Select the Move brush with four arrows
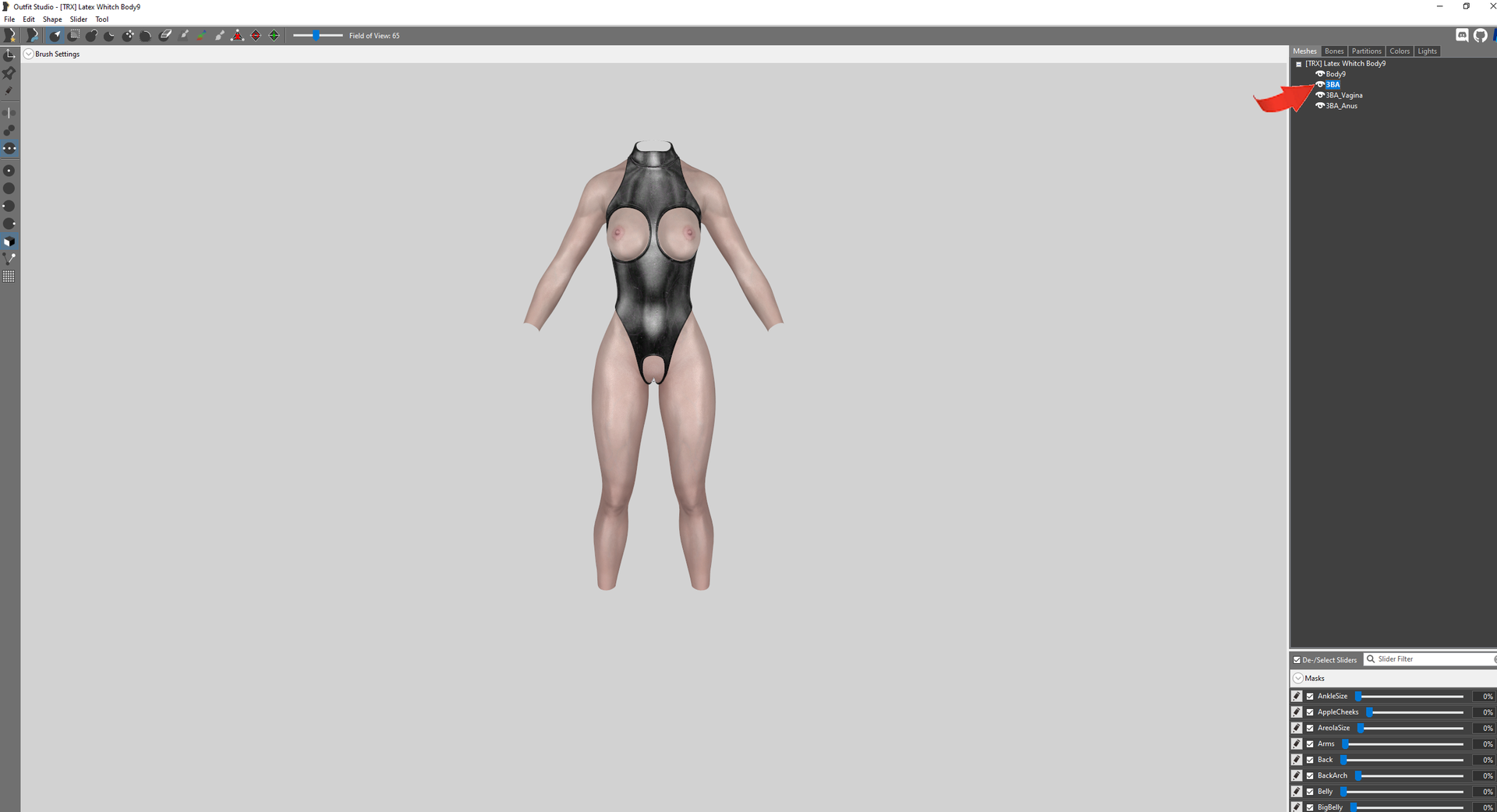Viewport: 1497px width, 812px height. tap(128, 35)
